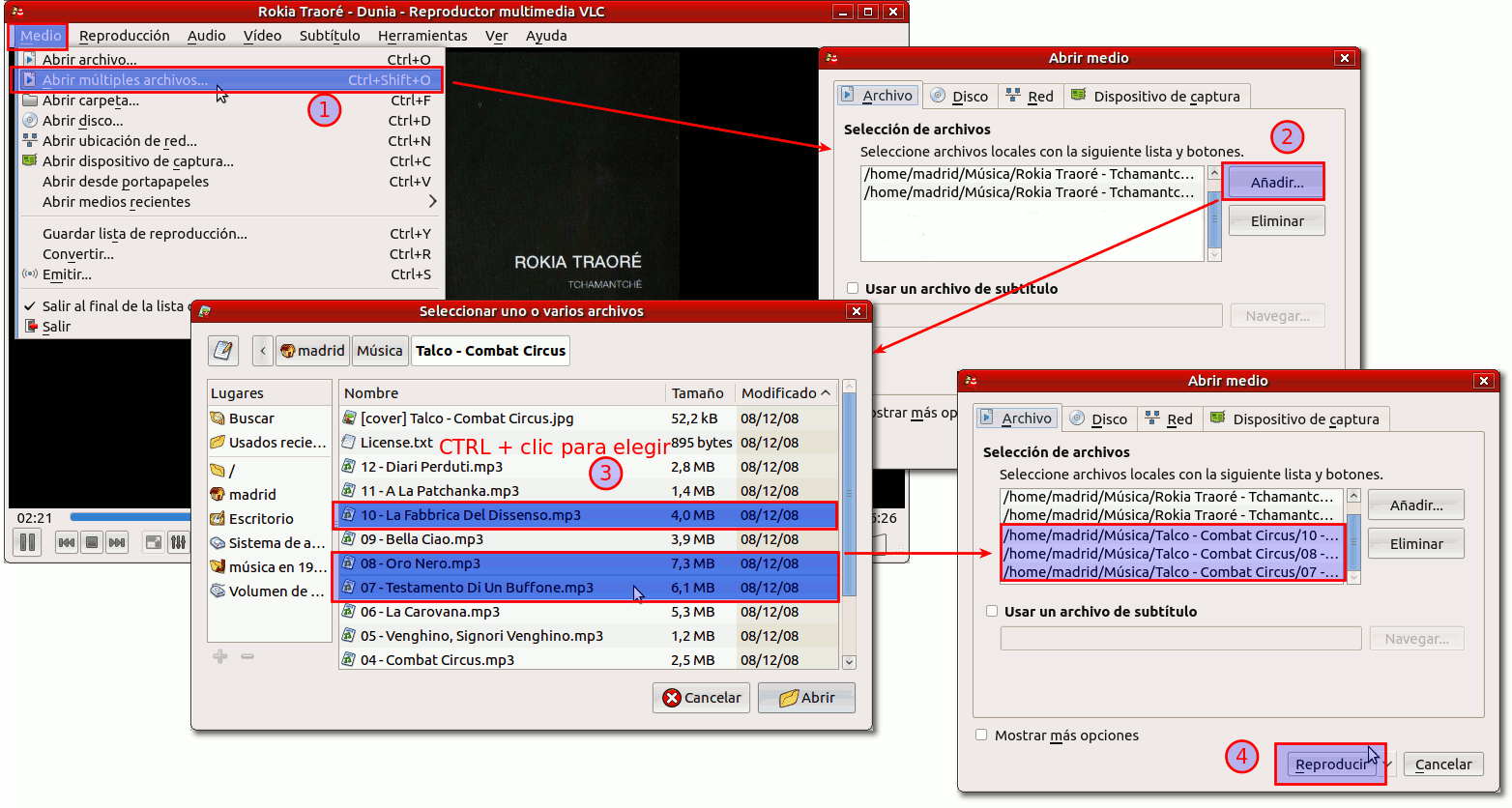
Task: Open extended settings equalizer icon in VLC
Action: (x=179, y=542)
